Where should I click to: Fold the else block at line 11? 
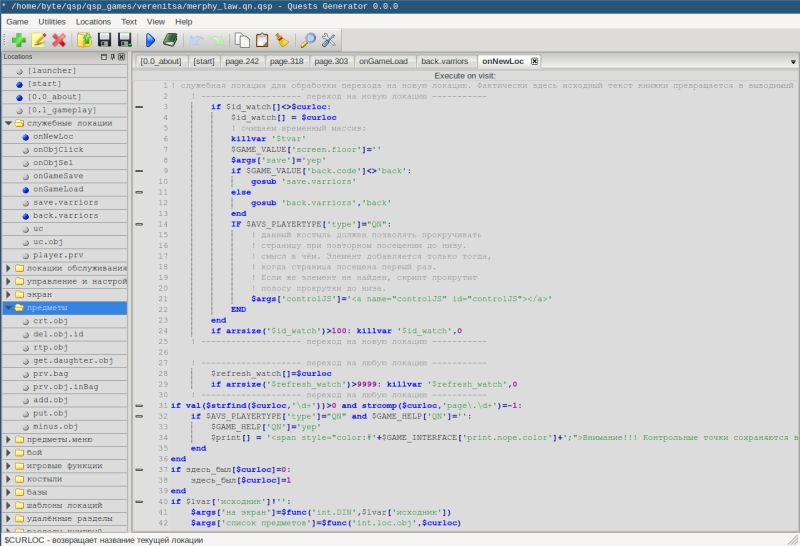point(139,192)
